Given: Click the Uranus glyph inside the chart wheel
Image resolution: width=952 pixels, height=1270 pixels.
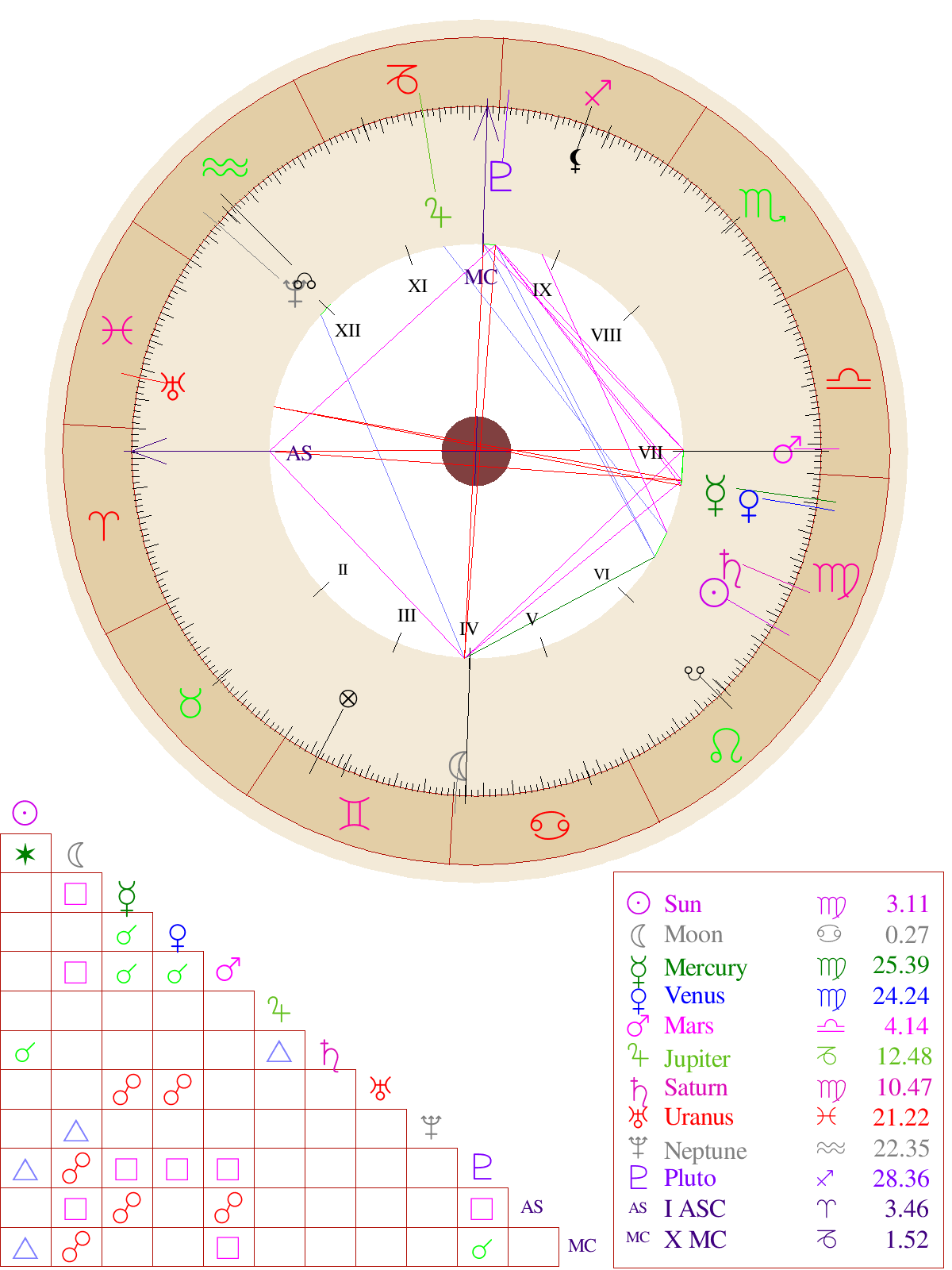Looking at the screenshot, I should point(173,386).
